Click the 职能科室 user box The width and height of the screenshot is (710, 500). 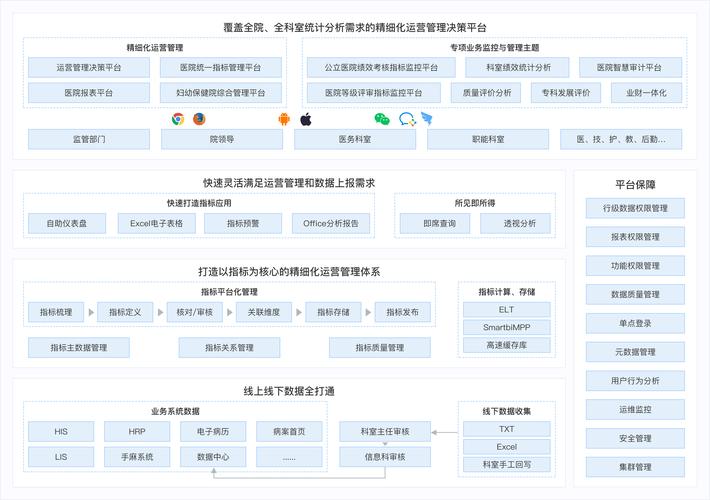pyautogui.click(x=488, y=139)
